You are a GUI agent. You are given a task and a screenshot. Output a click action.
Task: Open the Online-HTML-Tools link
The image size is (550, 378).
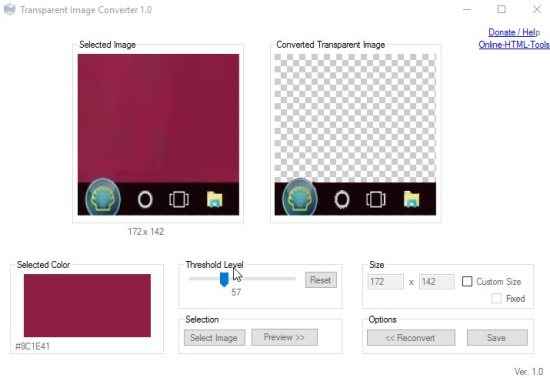(514, 45)
